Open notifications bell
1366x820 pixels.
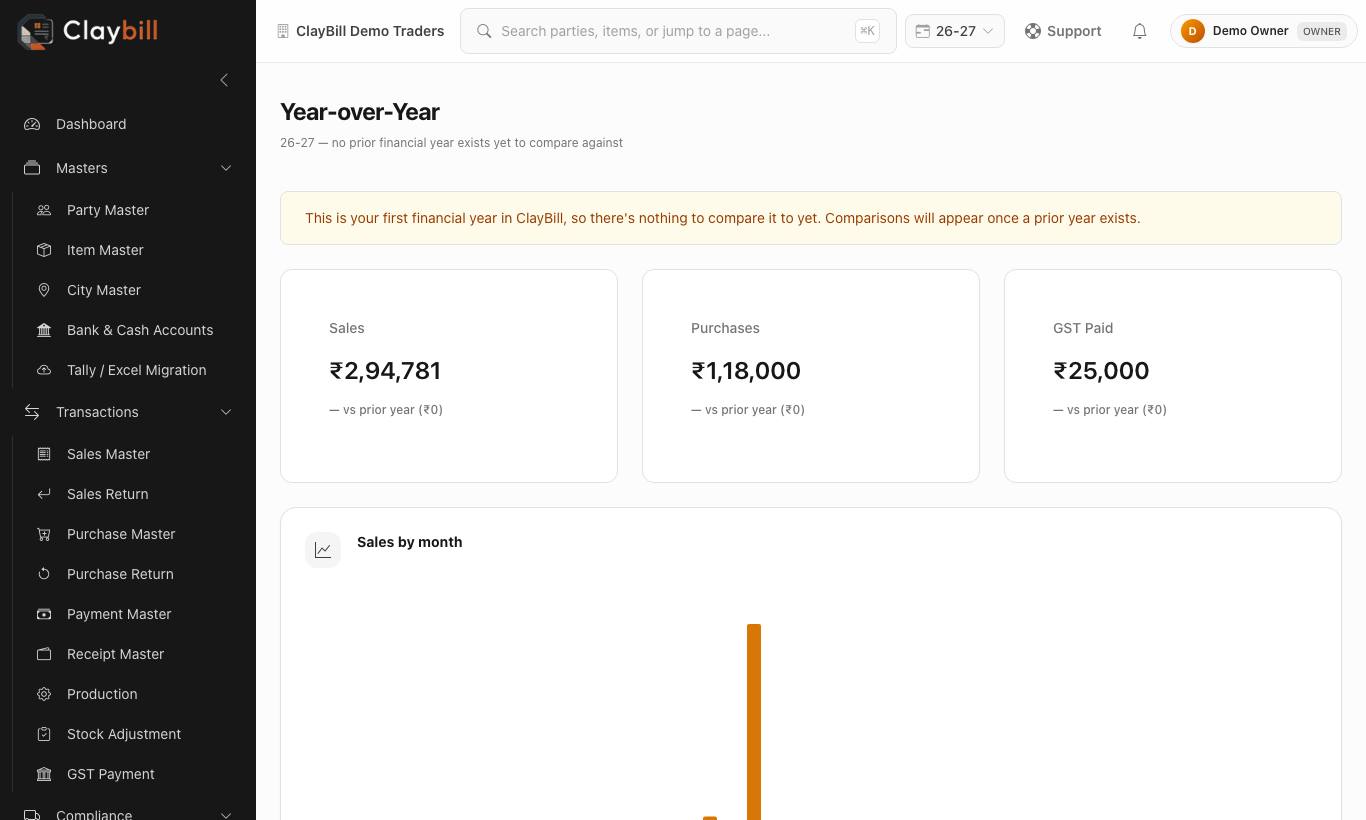[x=1139, y=31]
